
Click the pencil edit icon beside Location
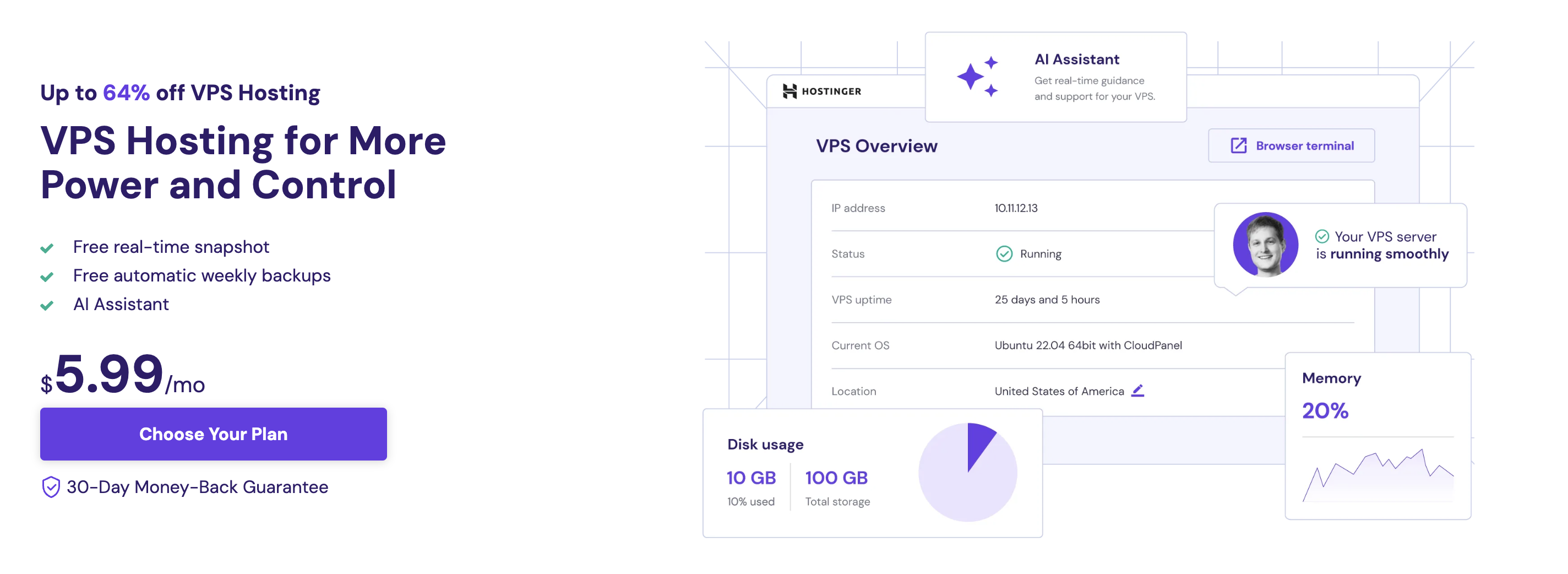tap(1137, 391)
